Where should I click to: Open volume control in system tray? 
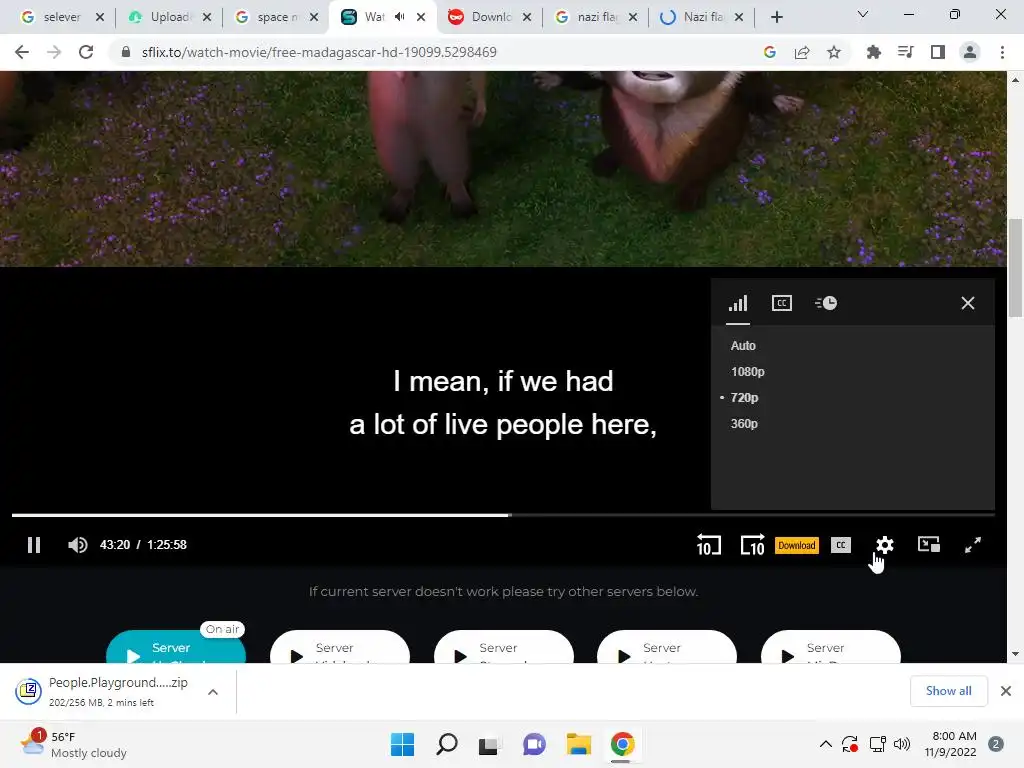902,744
